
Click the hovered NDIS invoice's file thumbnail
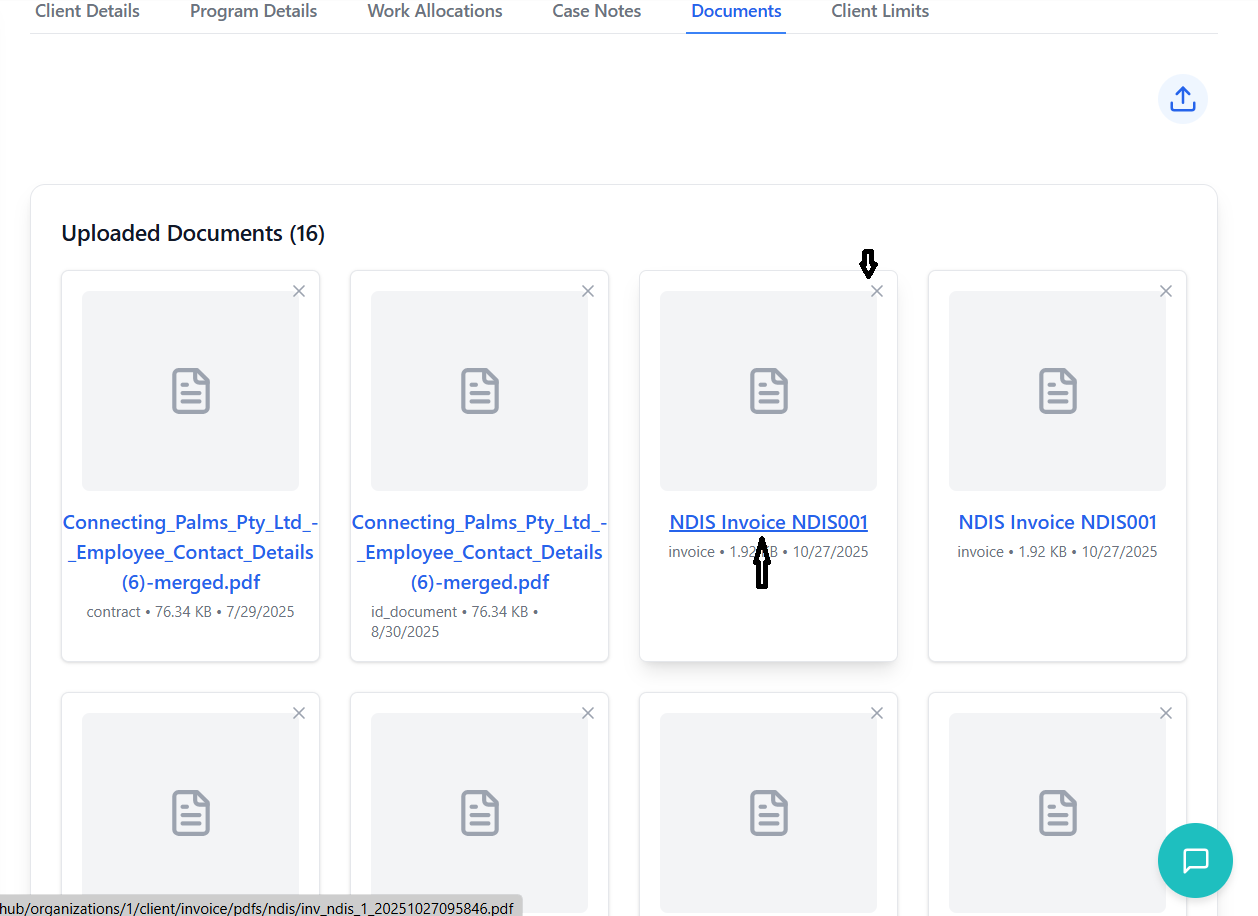click(768, 391)
